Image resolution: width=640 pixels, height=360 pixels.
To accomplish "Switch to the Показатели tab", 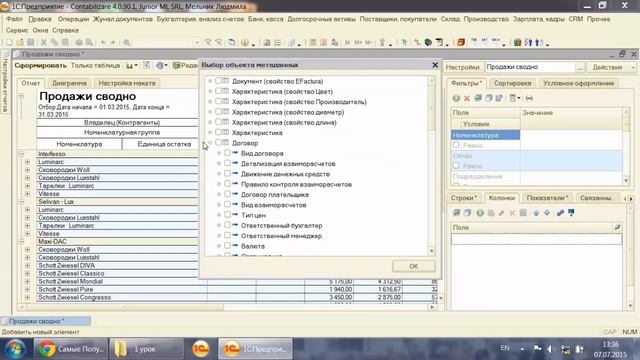I will tap(547, 198).
